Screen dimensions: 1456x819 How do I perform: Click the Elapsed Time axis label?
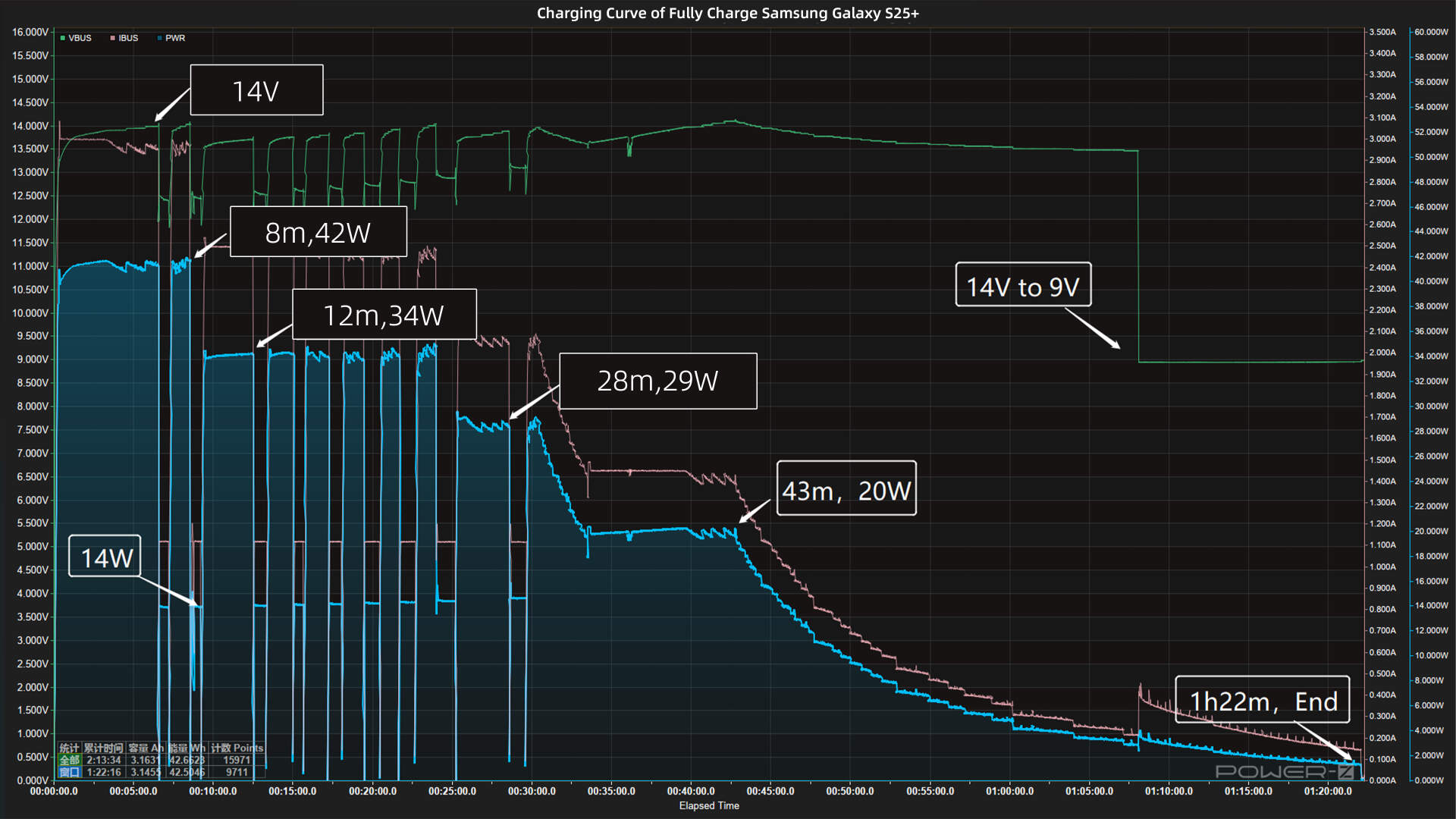709,805
